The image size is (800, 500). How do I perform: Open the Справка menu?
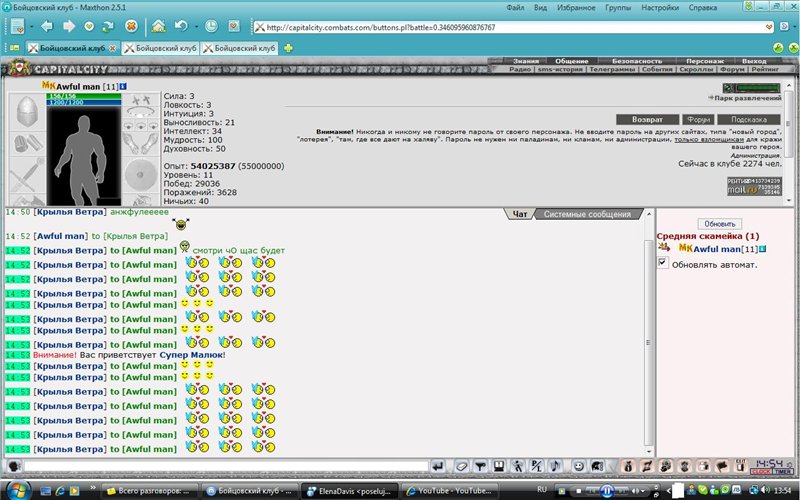pyautogui.click(x=703, y=8)
